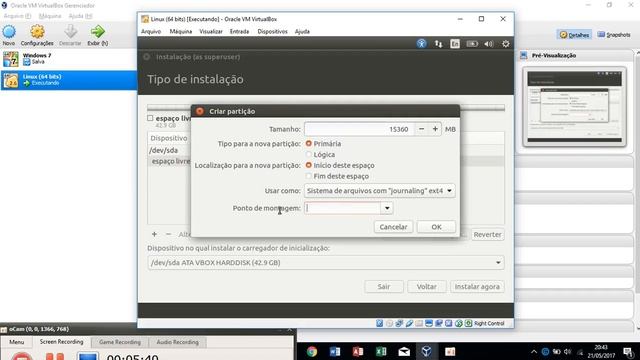The image size is (640, 360).
Task: Click the Access icon in Windows taskbar
Action: pos(358,351)
